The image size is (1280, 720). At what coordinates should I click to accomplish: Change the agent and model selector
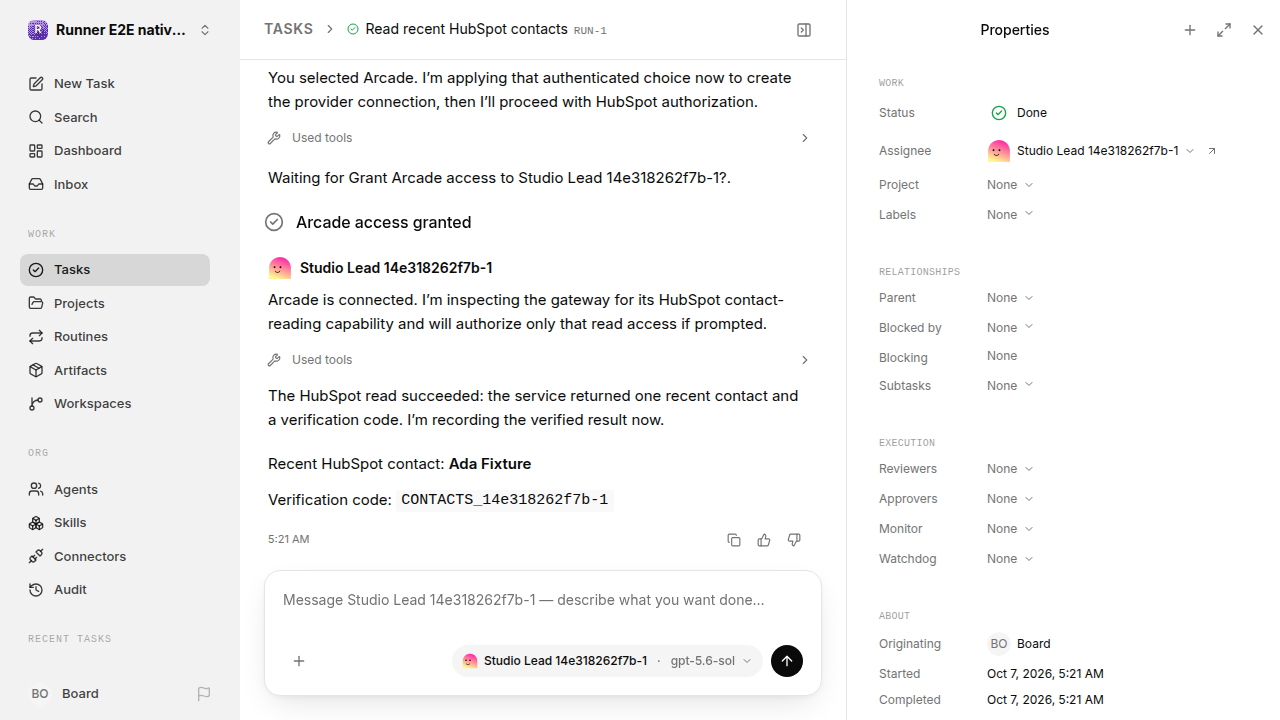click(x=607, y=661)
